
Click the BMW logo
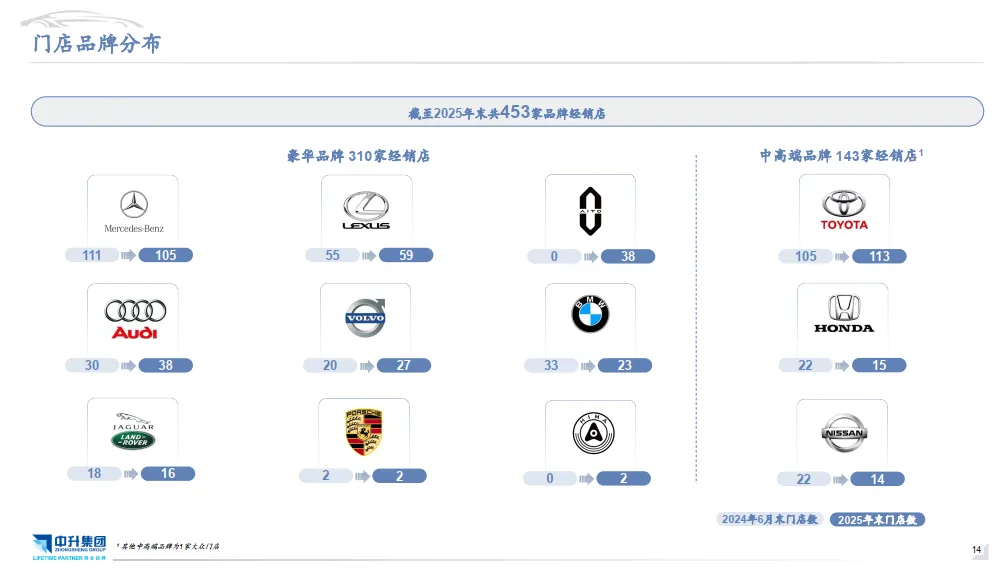point(590,314)
